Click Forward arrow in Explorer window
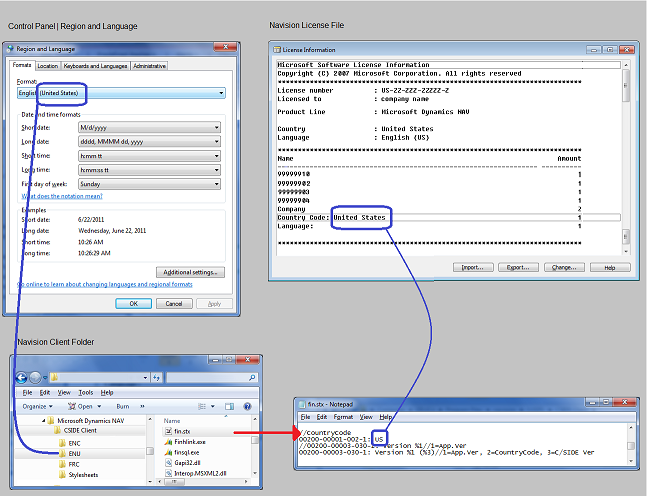The image size is (647, 496). (x=35, y=377)
